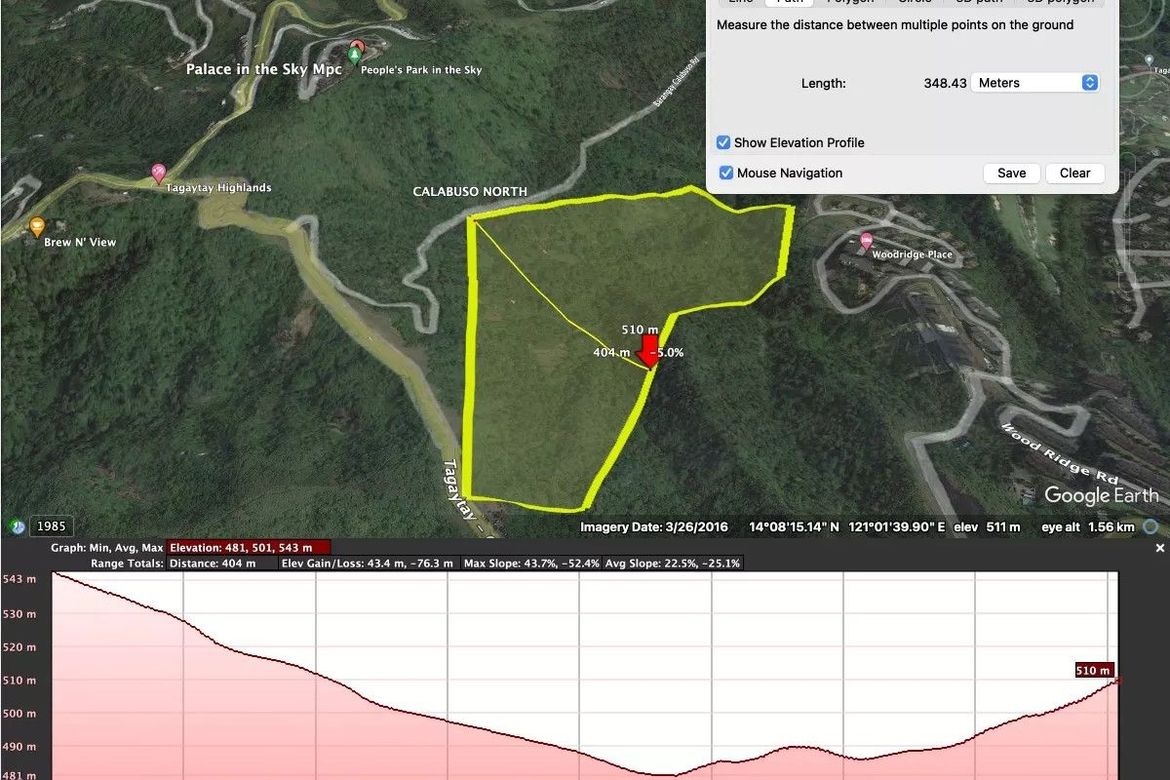The height and width of the screenshot is (780, 1170).
Task: Click the -5.0% slope label on the map
Action: pos(667,352)
